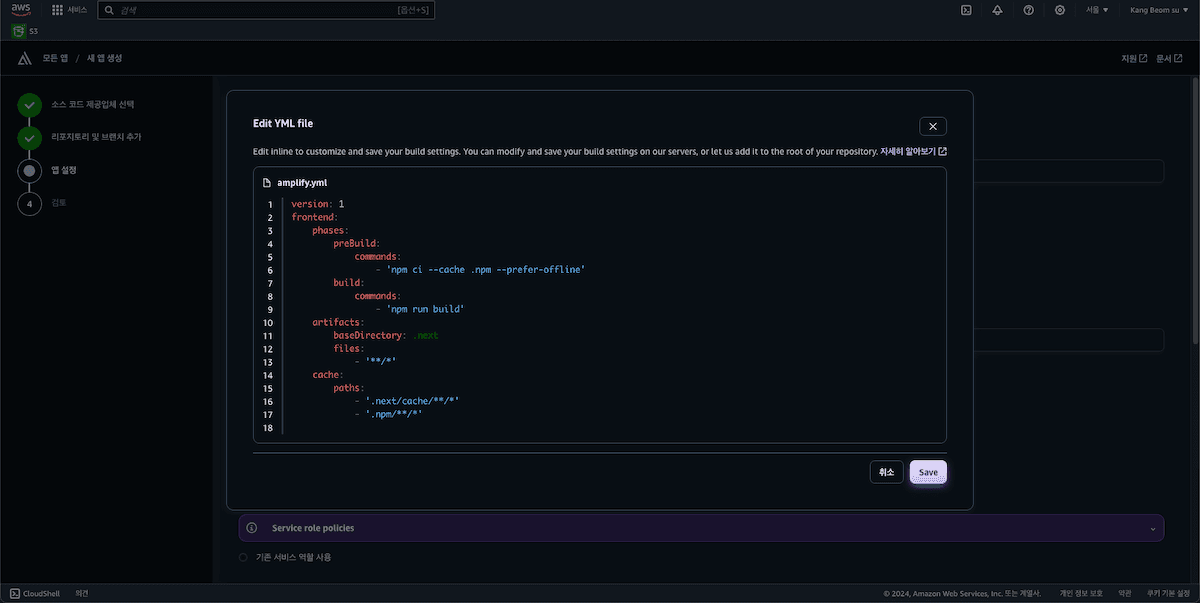Open the 자세히 알아보기 learn more link
The height and width of the screenshot is (603, 1200).
[913, 151]
